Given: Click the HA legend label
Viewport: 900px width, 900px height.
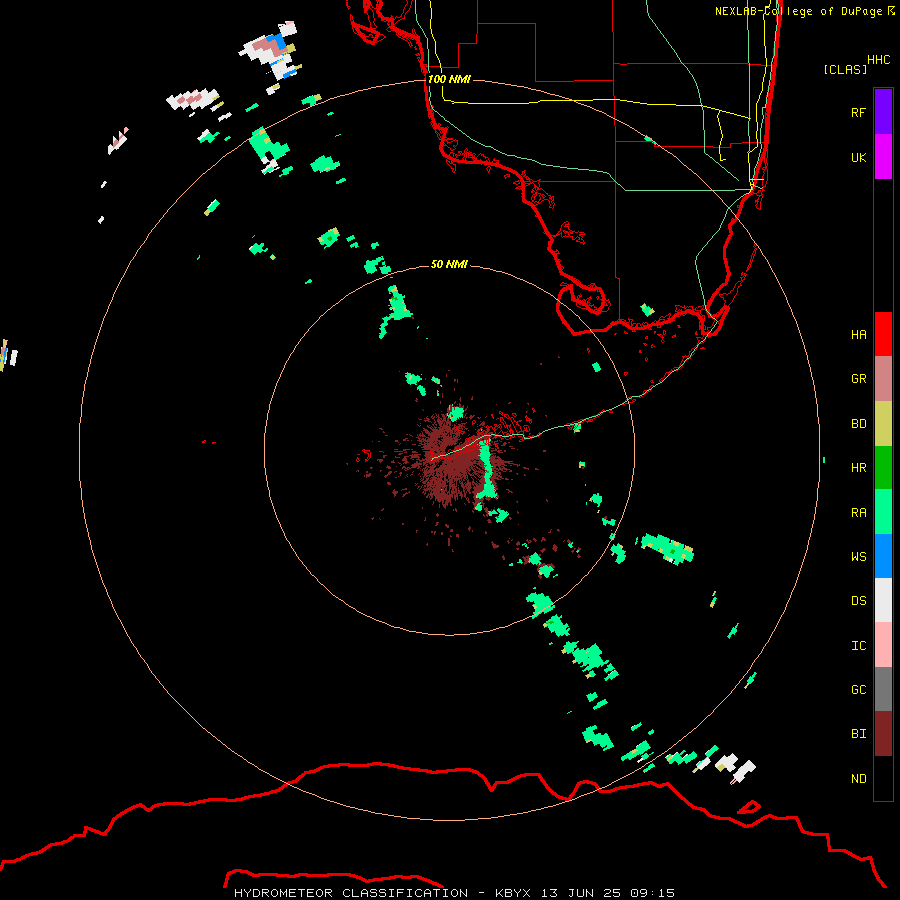Looking at the screenshot, I should 858,334.
